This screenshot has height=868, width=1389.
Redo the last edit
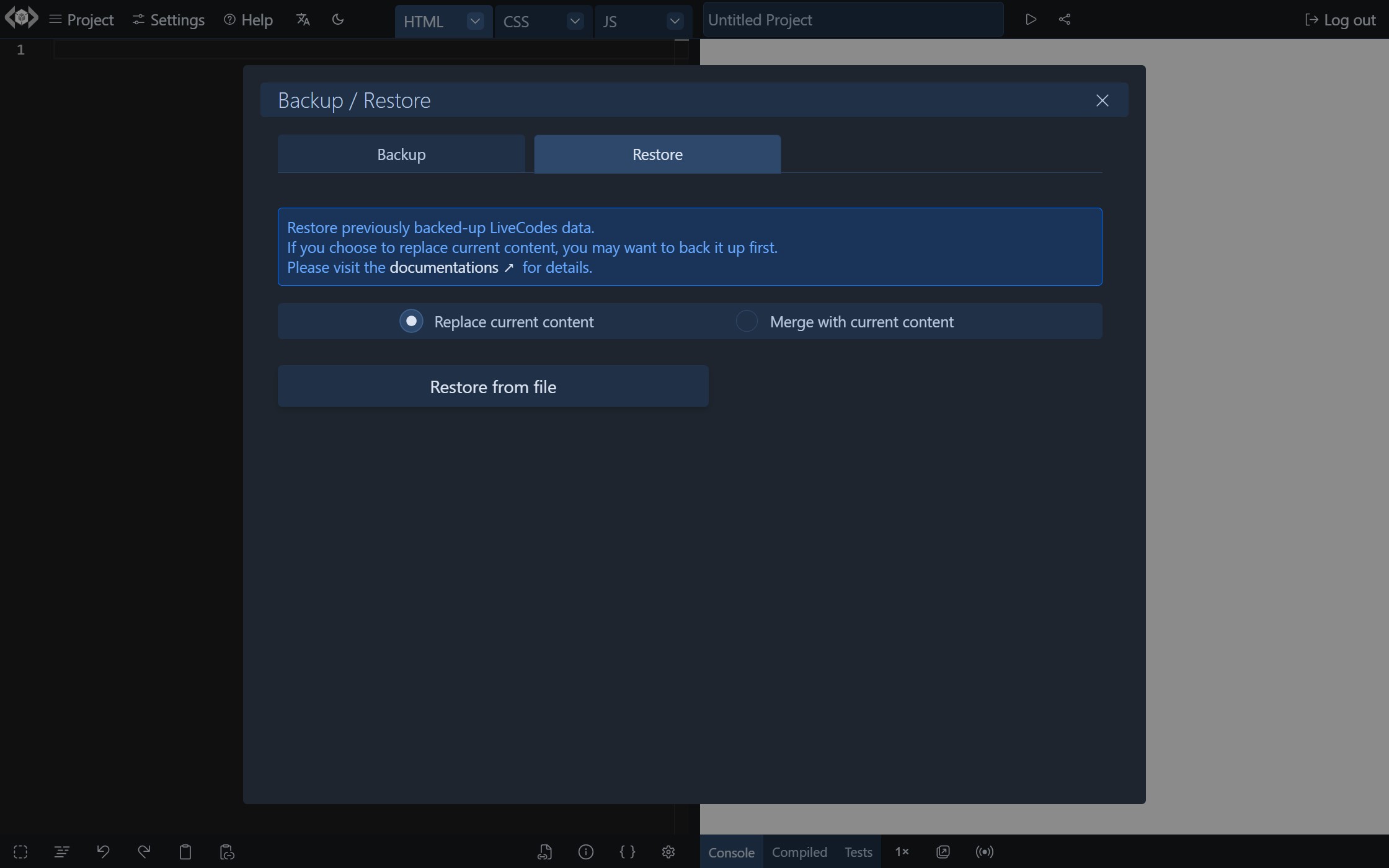pyautogui.click(x=144, y=851)
